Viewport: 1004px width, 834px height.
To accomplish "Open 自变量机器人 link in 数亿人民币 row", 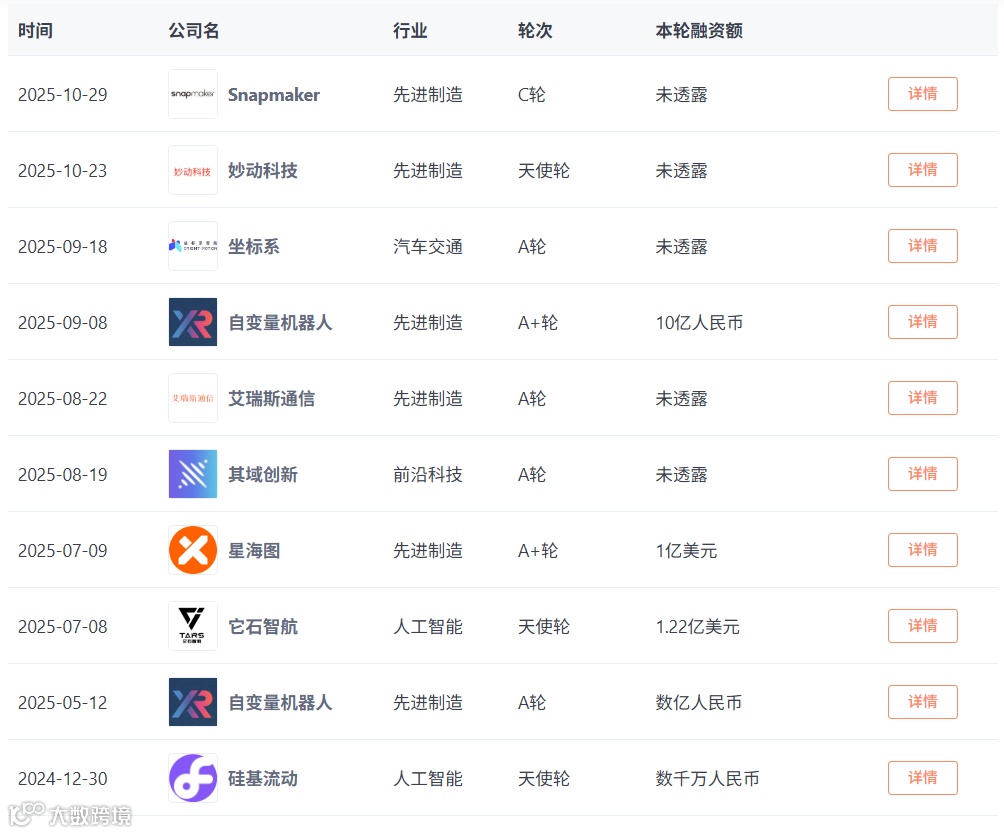I will 280,703.
